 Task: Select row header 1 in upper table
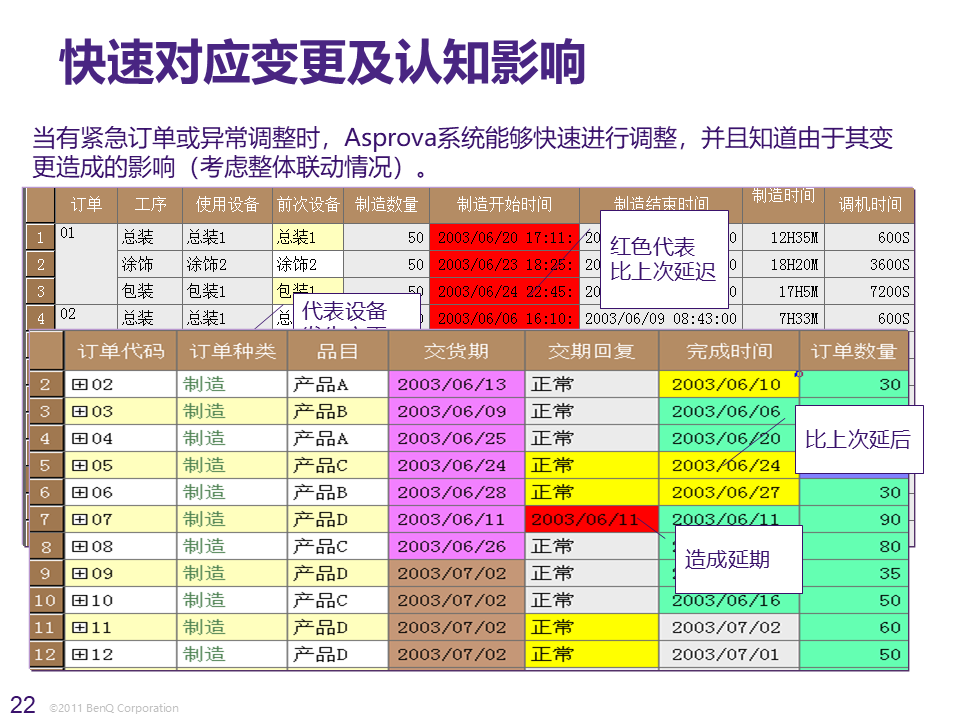pos(40,238)
